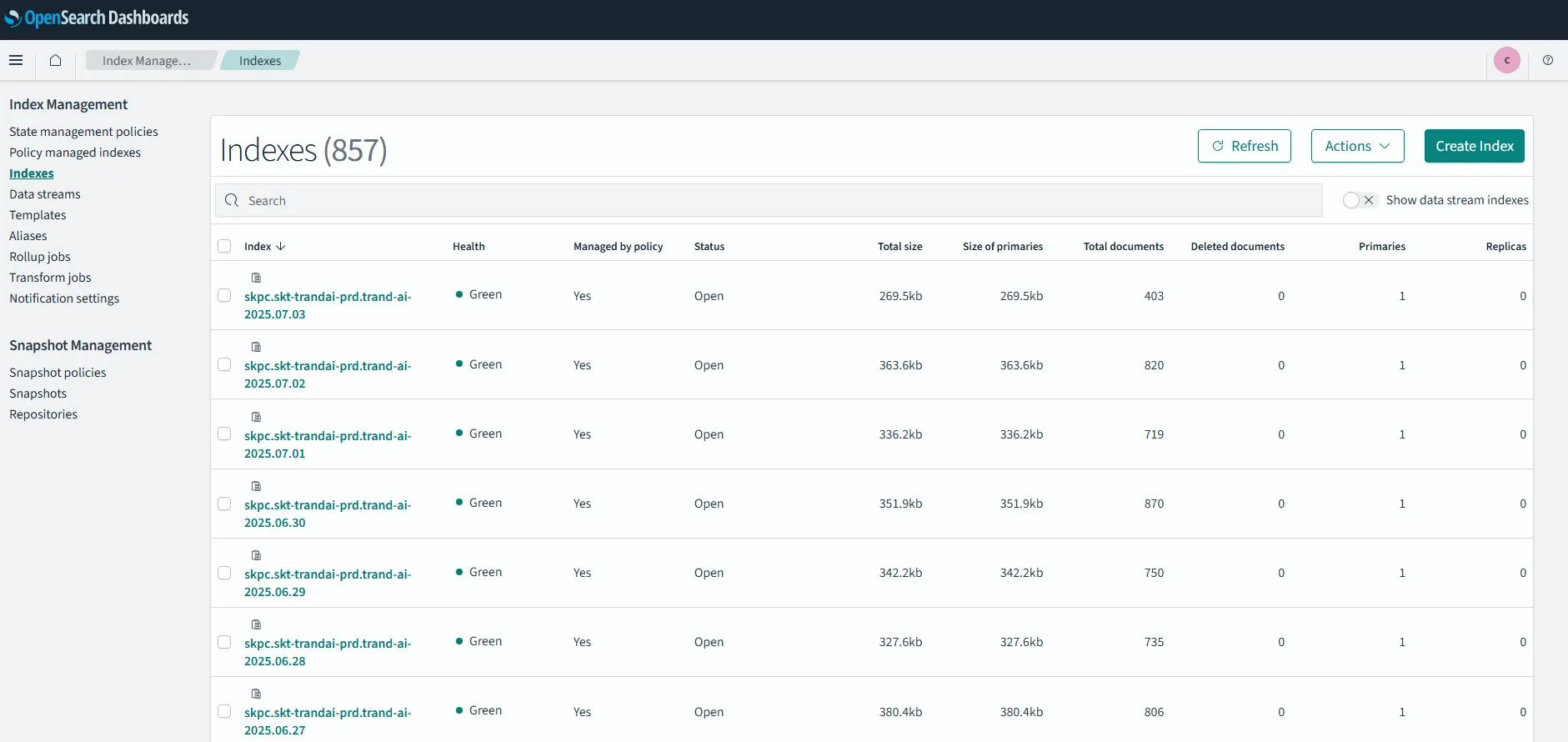This screenshot has height=742, width=1568.
Task: Check the 2025.07.02 index row
Action: point(224,364)
